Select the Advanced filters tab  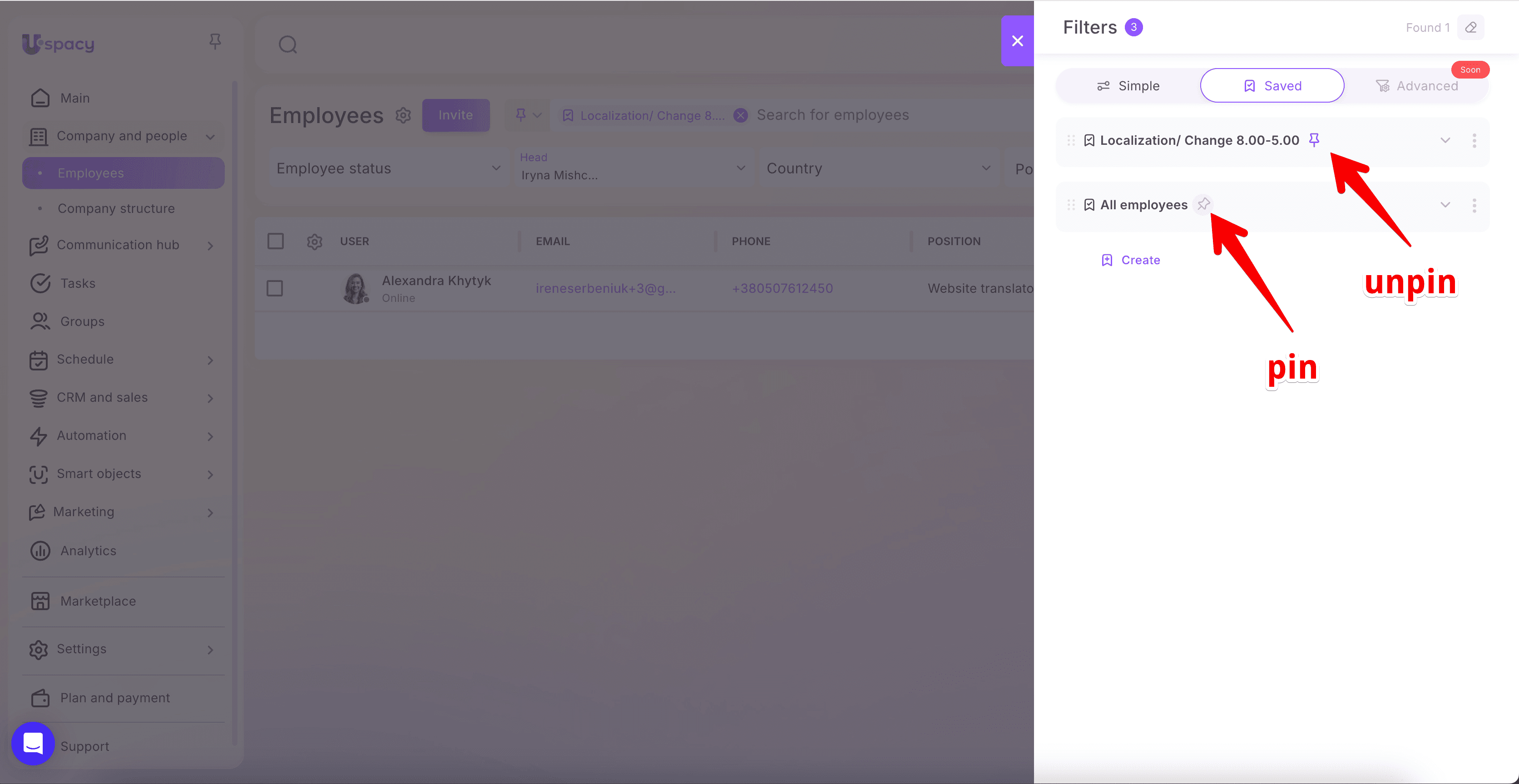[x=1416, y=86]
